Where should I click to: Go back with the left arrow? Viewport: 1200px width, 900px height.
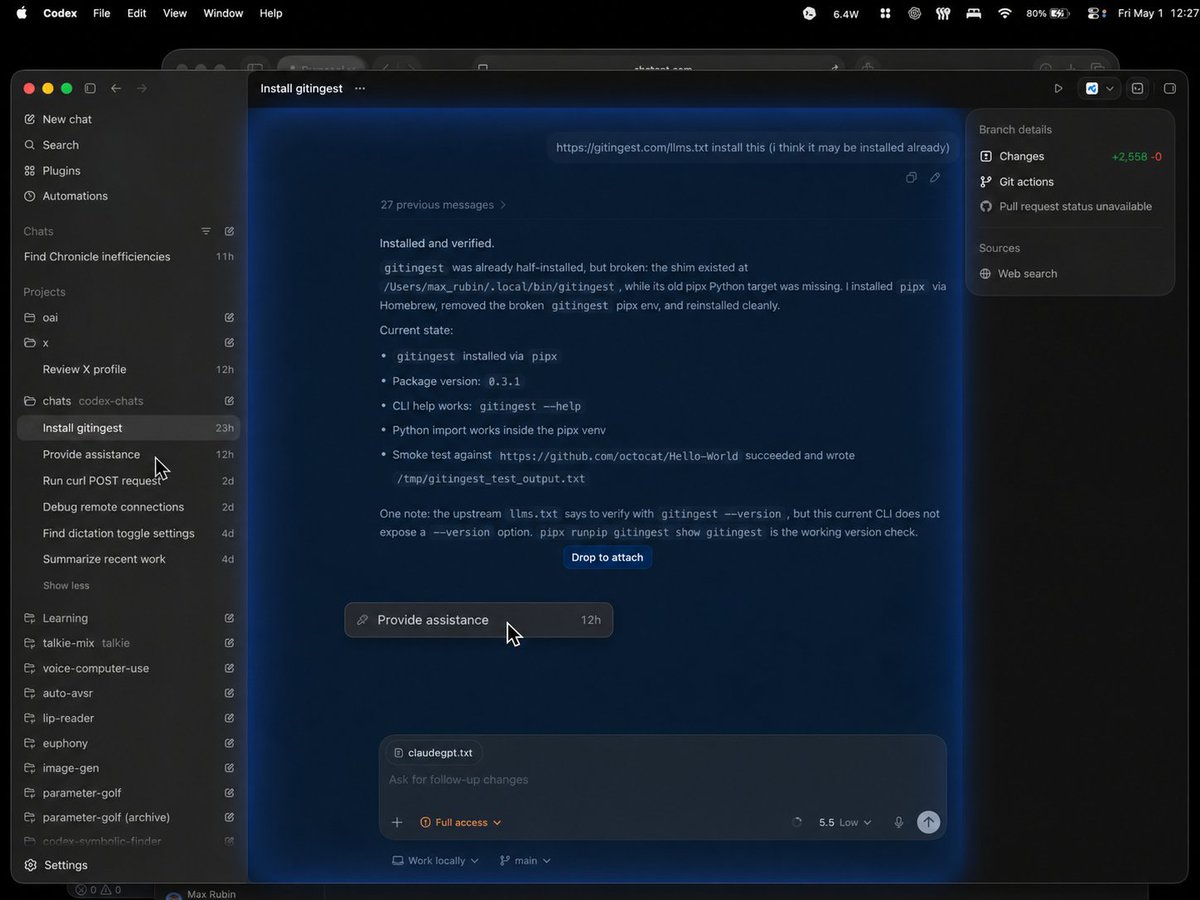point(116,88)
